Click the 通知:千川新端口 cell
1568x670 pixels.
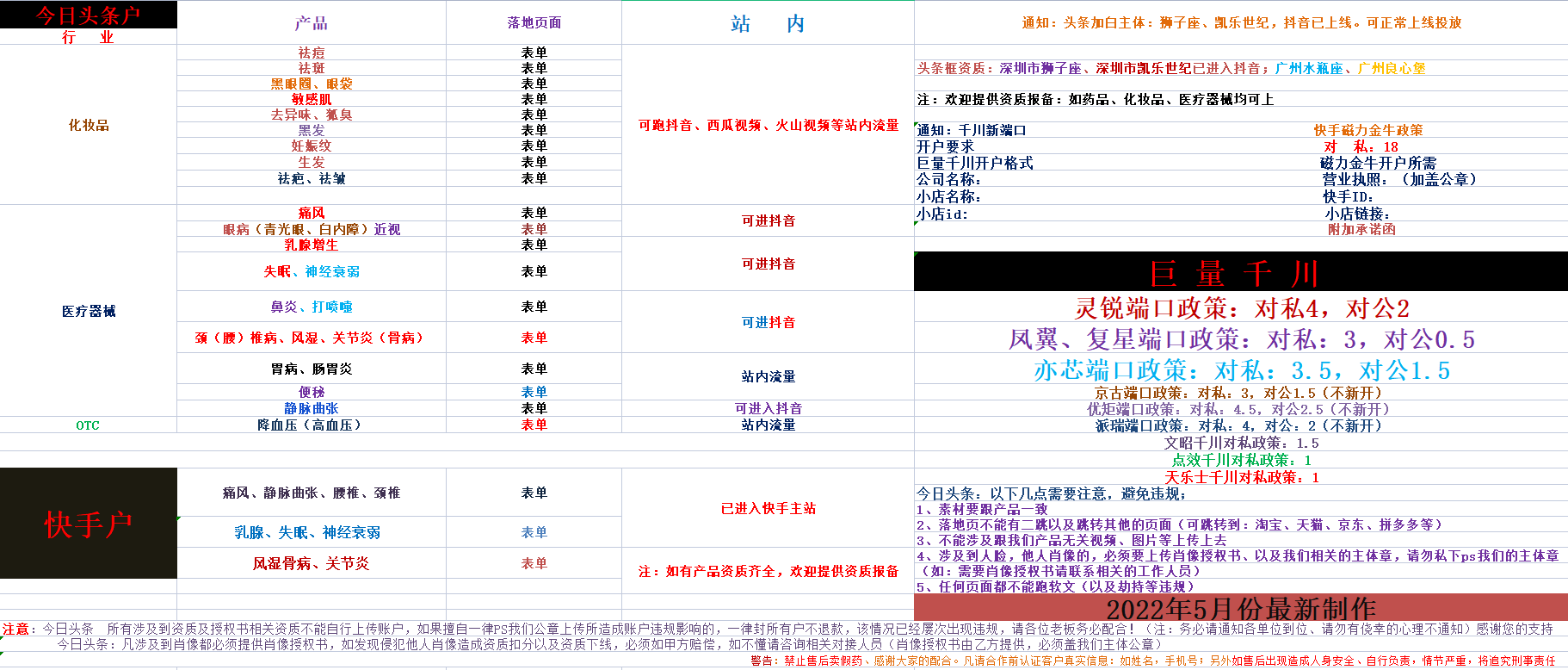(x=972, y=130)
